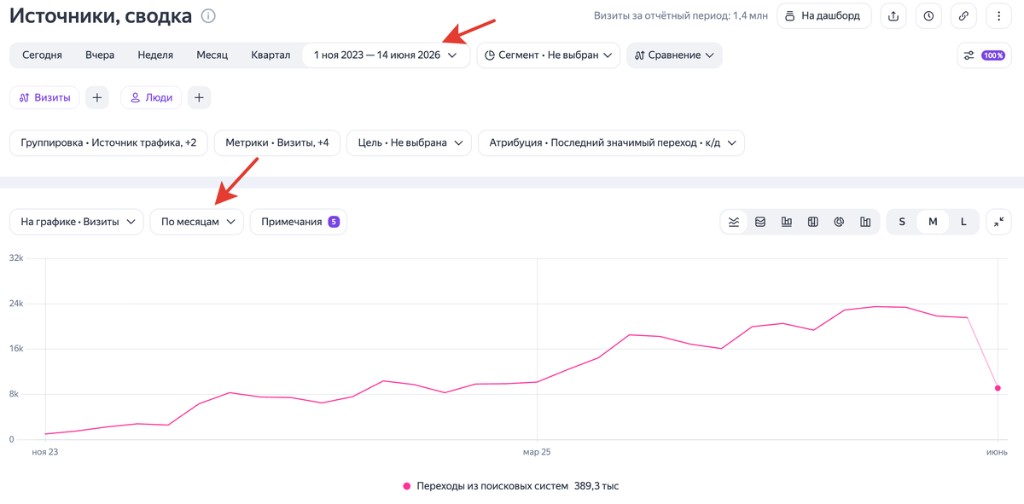Toggle the Переходы из поисковых систем legend item
Screen dimensions: 1024x504
point(511,486)
